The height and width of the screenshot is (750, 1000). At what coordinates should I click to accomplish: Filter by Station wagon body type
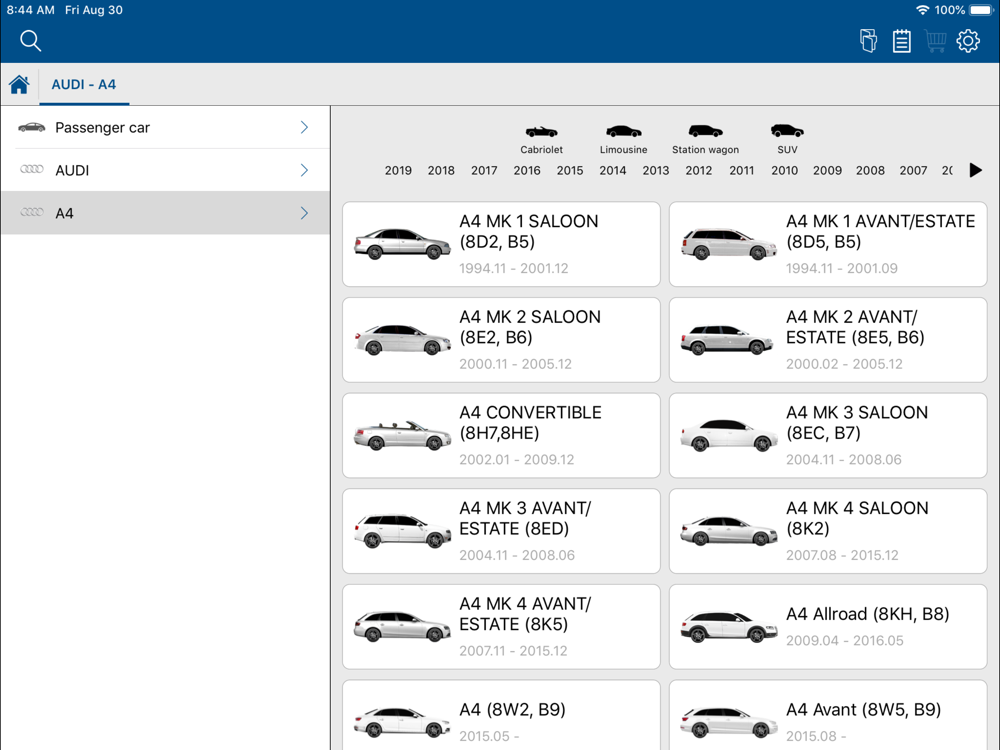[705, 140]
